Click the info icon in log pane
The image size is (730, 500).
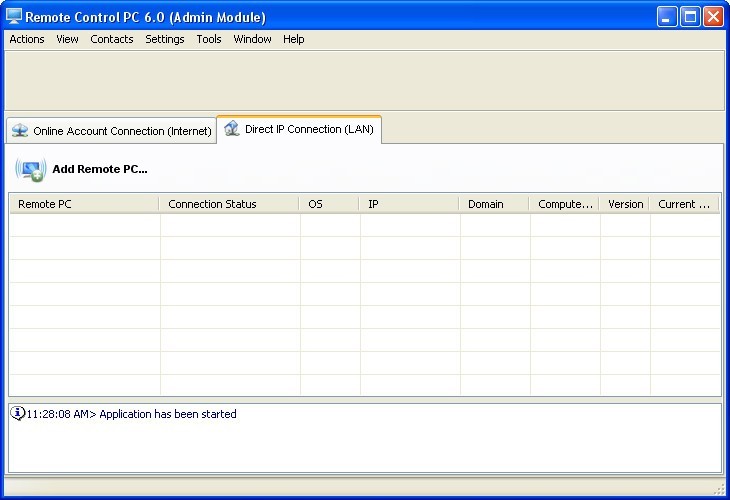click(x=17, y=413)
